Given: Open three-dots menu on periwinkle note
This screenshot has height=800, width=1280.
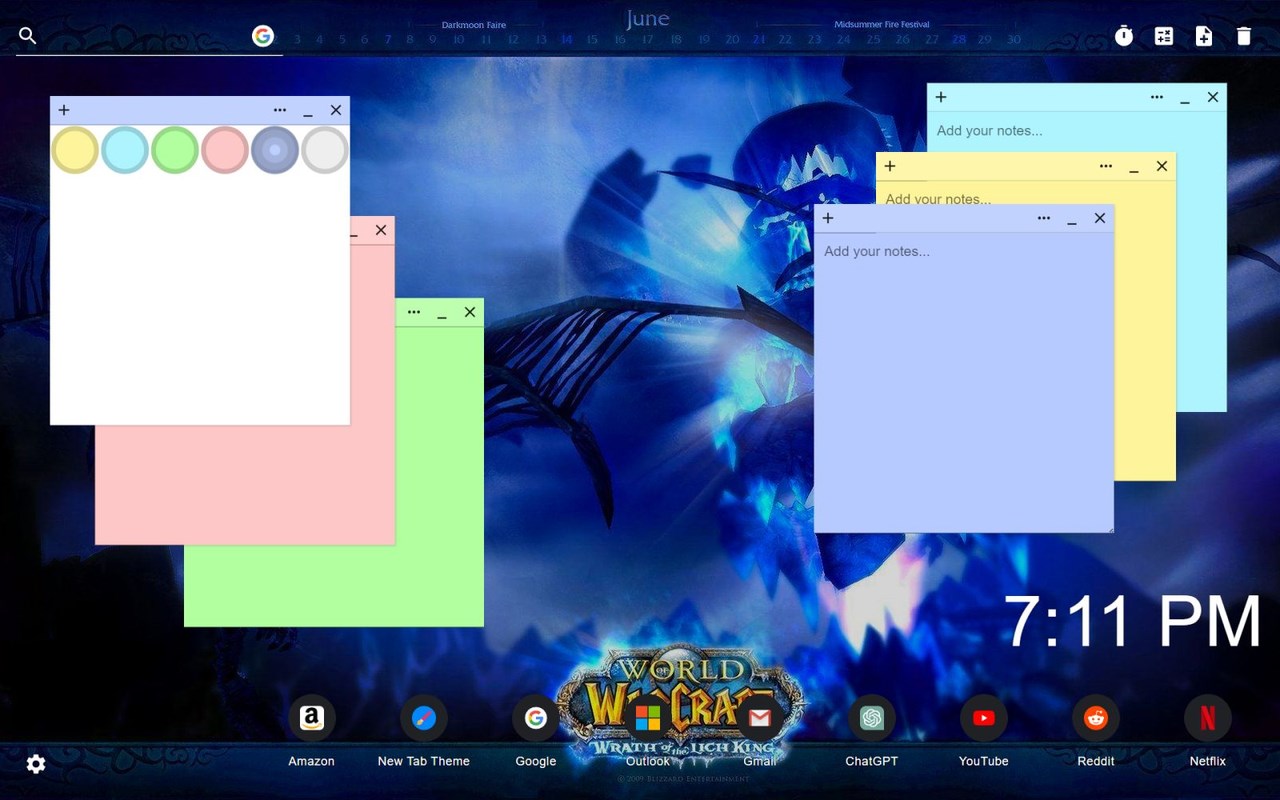Looking at the screenshot, I should (1044, 218).
